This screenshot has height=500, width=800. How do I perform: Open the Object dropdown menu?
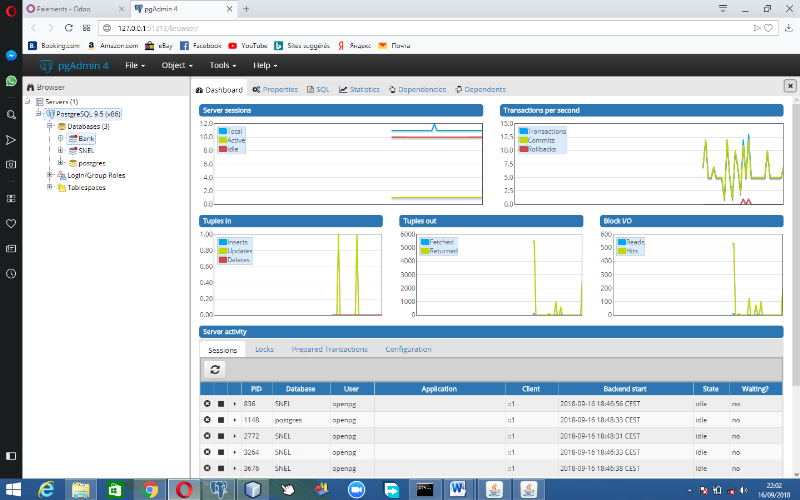pos(175,65)
